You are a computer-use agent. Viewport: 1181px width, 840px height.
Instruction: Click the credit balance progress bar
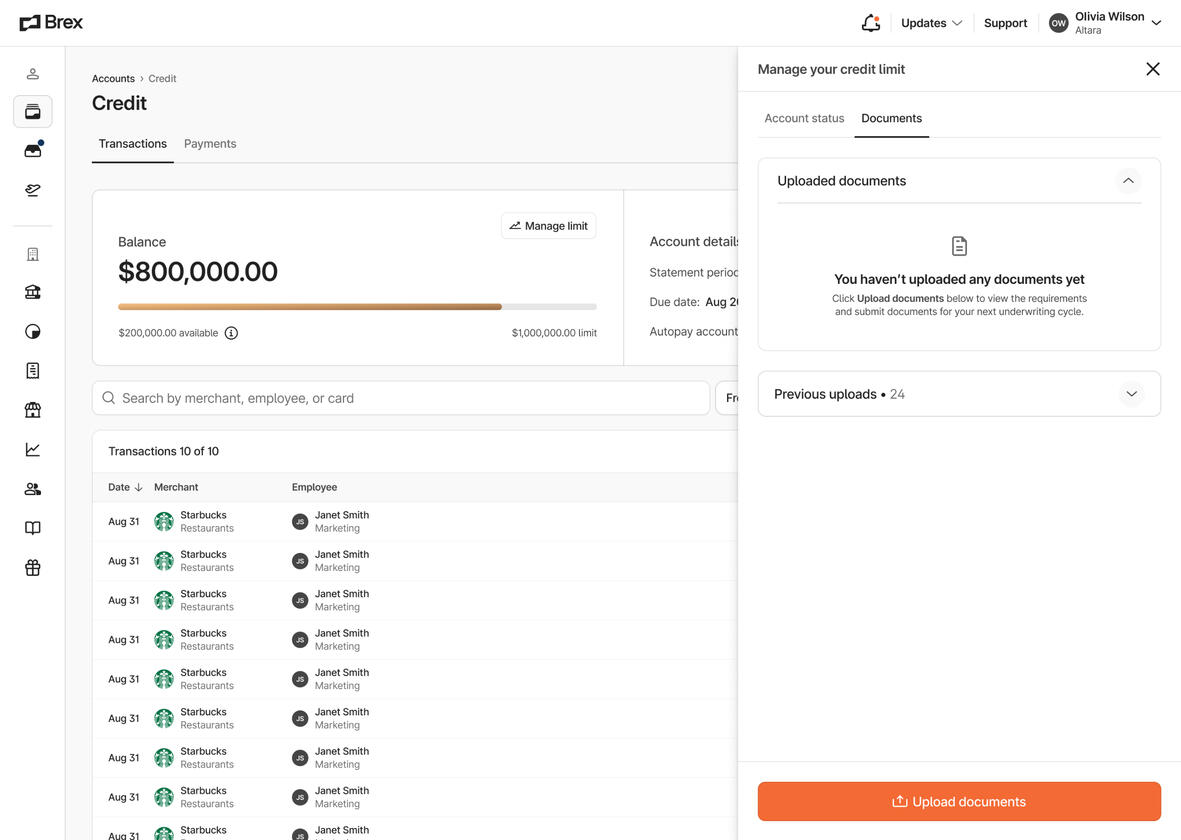358,306
